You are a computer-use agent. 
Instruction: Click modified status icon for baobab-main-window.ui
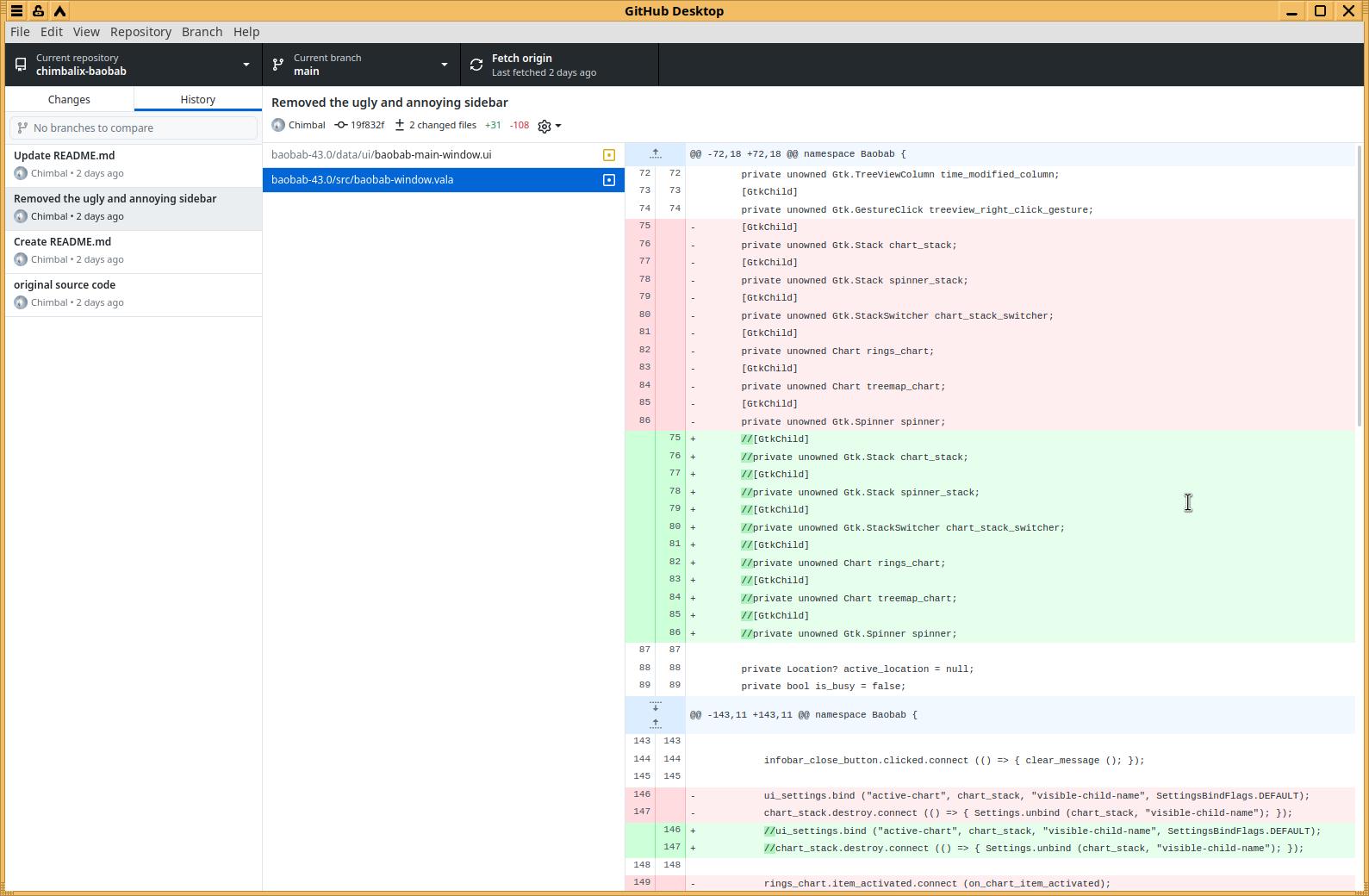(x=609, y=155)
